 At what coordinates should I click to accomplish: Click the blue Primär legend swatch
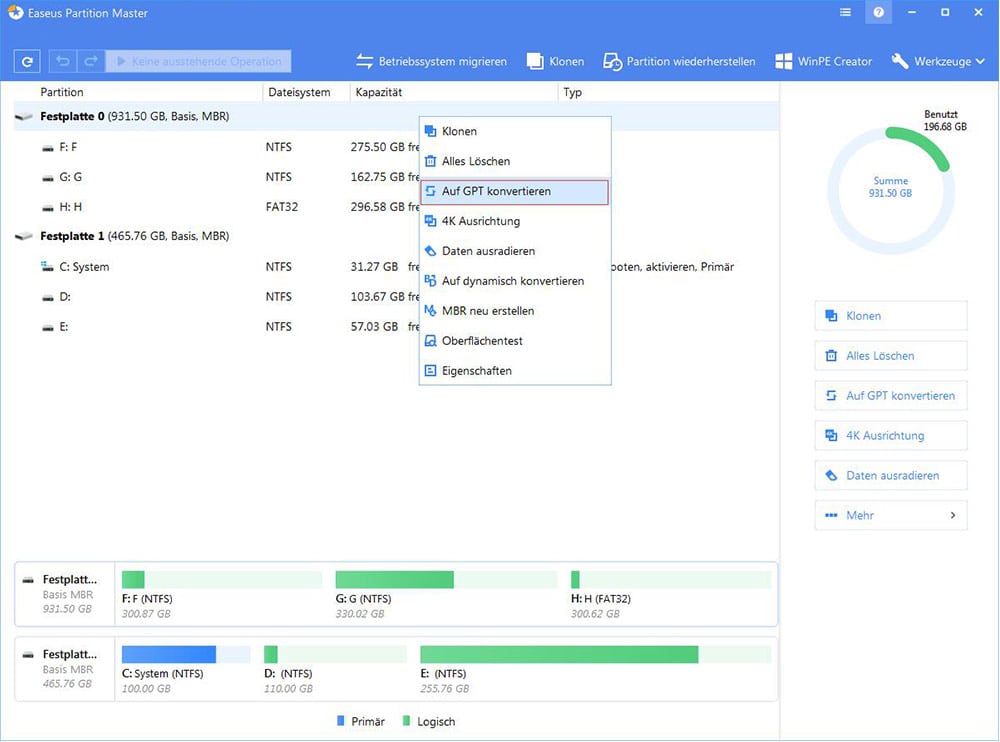point(341,721)
